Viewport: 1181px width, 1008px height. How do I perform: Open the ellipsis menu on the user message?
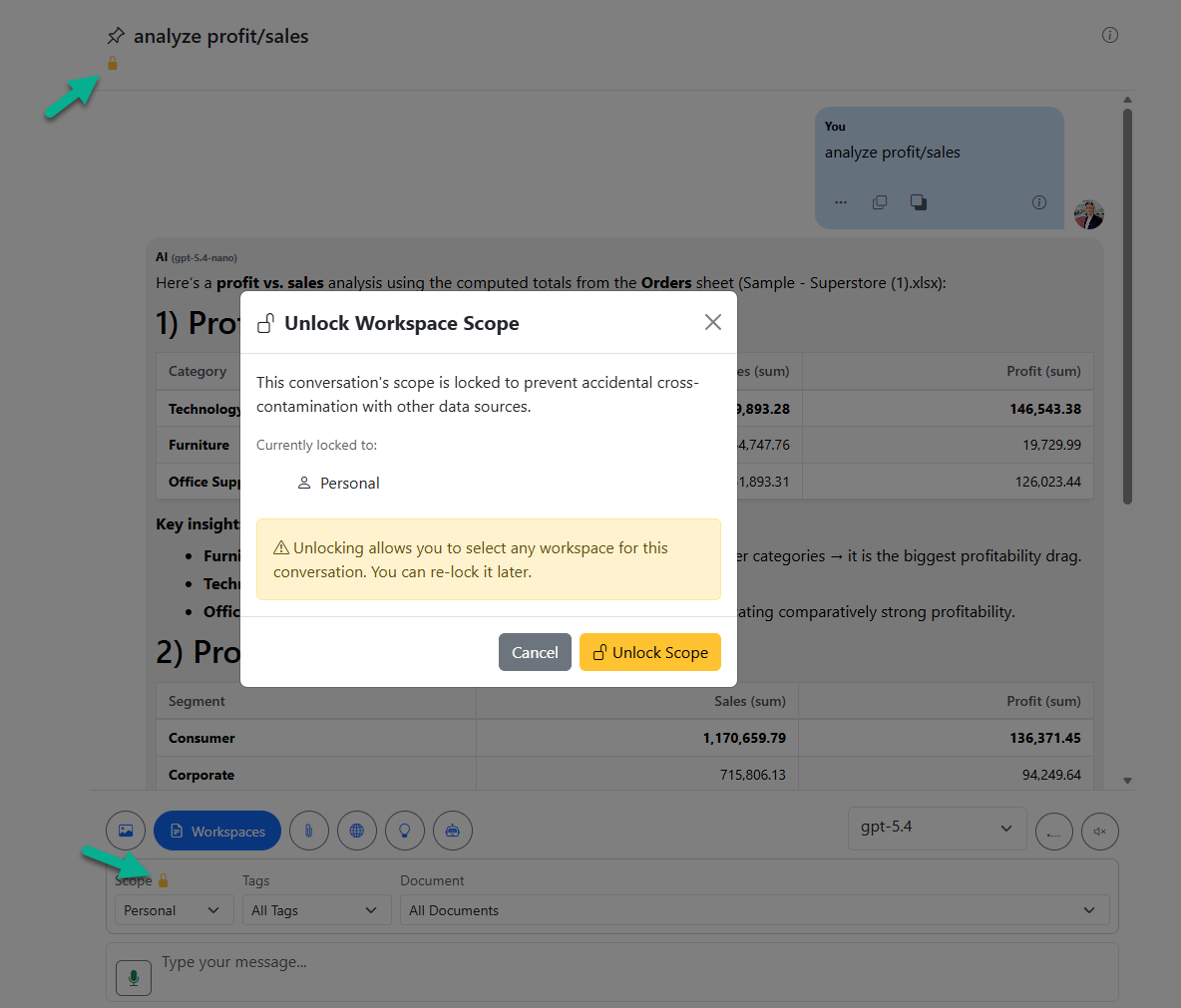point(841,201)
